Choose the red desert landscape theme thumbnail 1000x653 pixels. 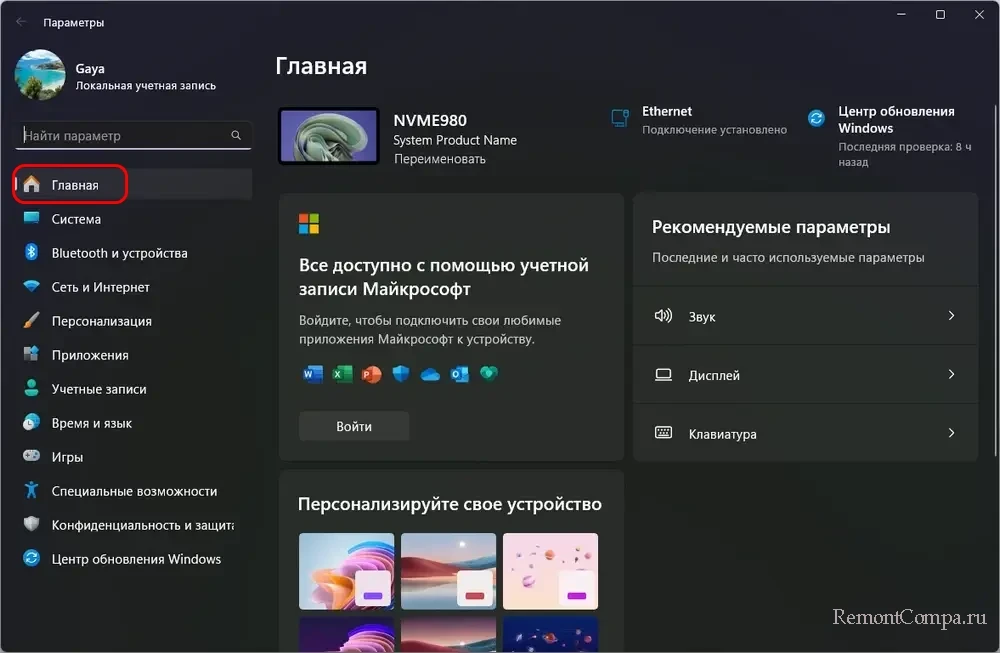tap(448, 571)
